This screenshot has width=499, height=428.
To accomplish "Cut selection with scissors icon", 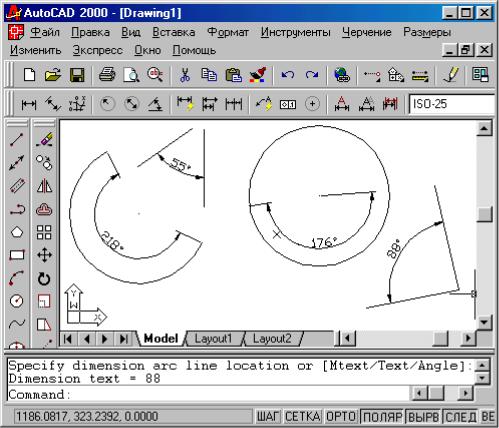I will tap(184, 75).
